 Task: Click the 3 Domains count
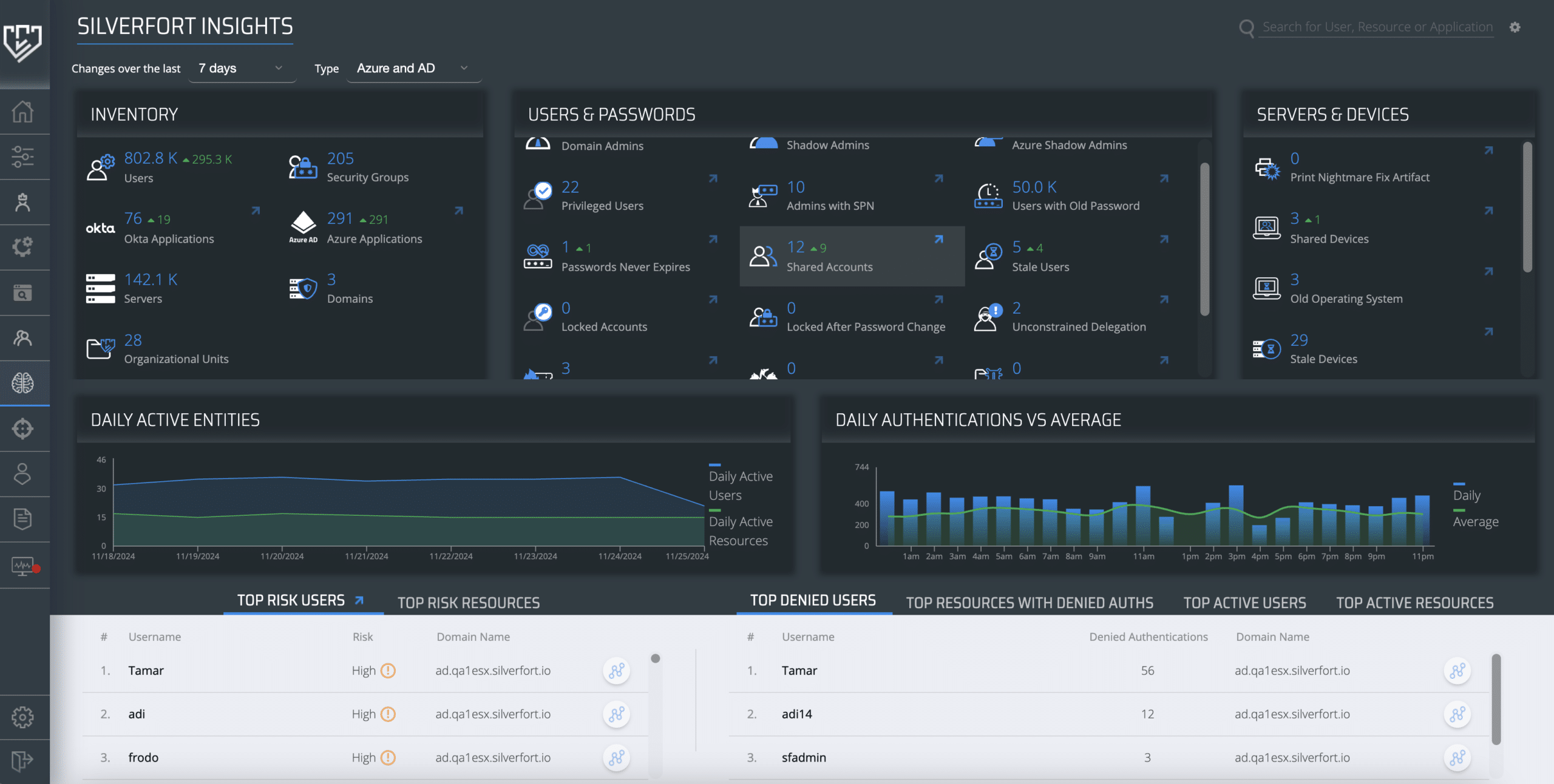(x=331, y=280)
